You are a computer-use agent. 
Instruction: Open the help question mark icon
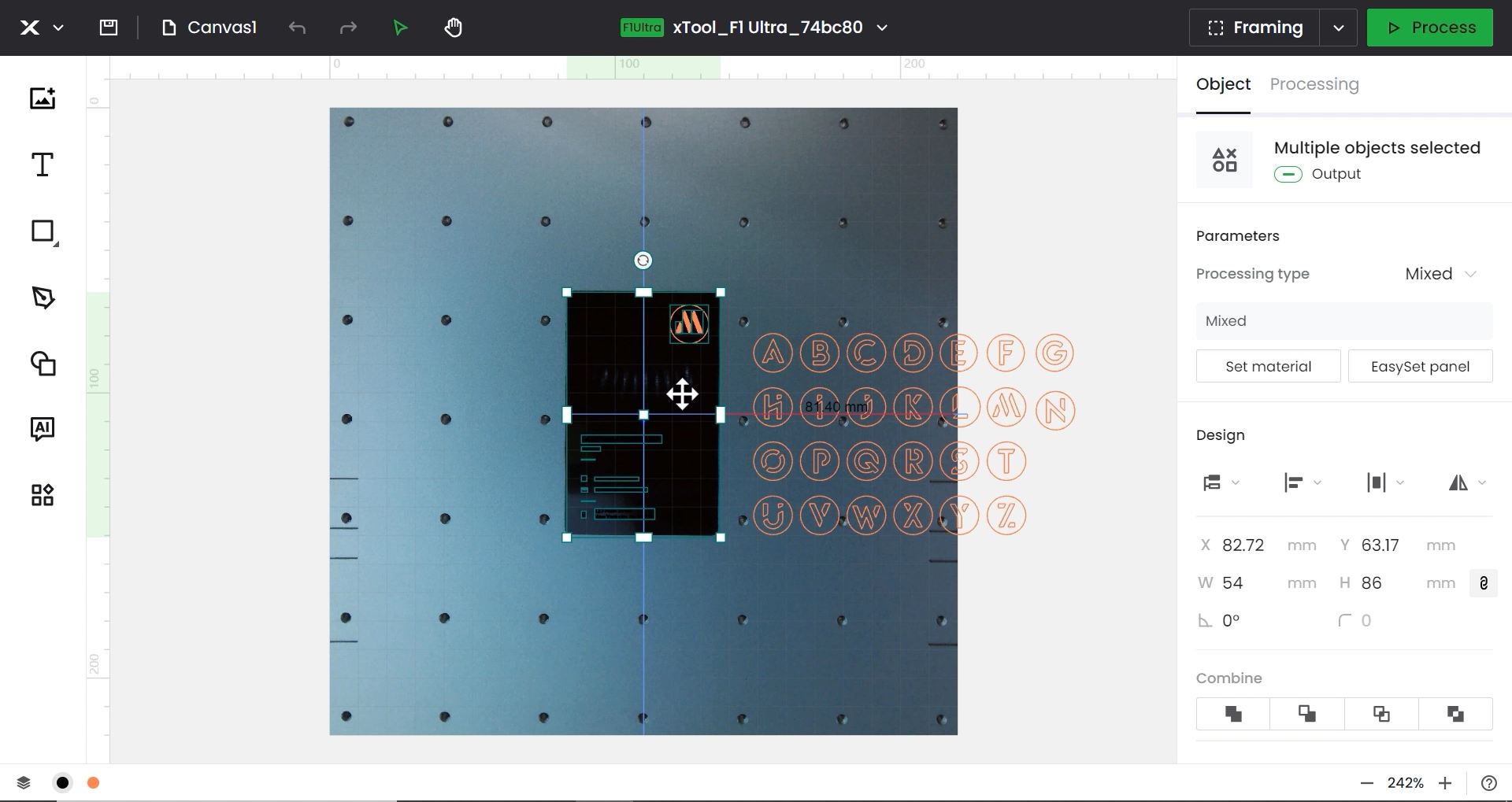(1488, 783)
